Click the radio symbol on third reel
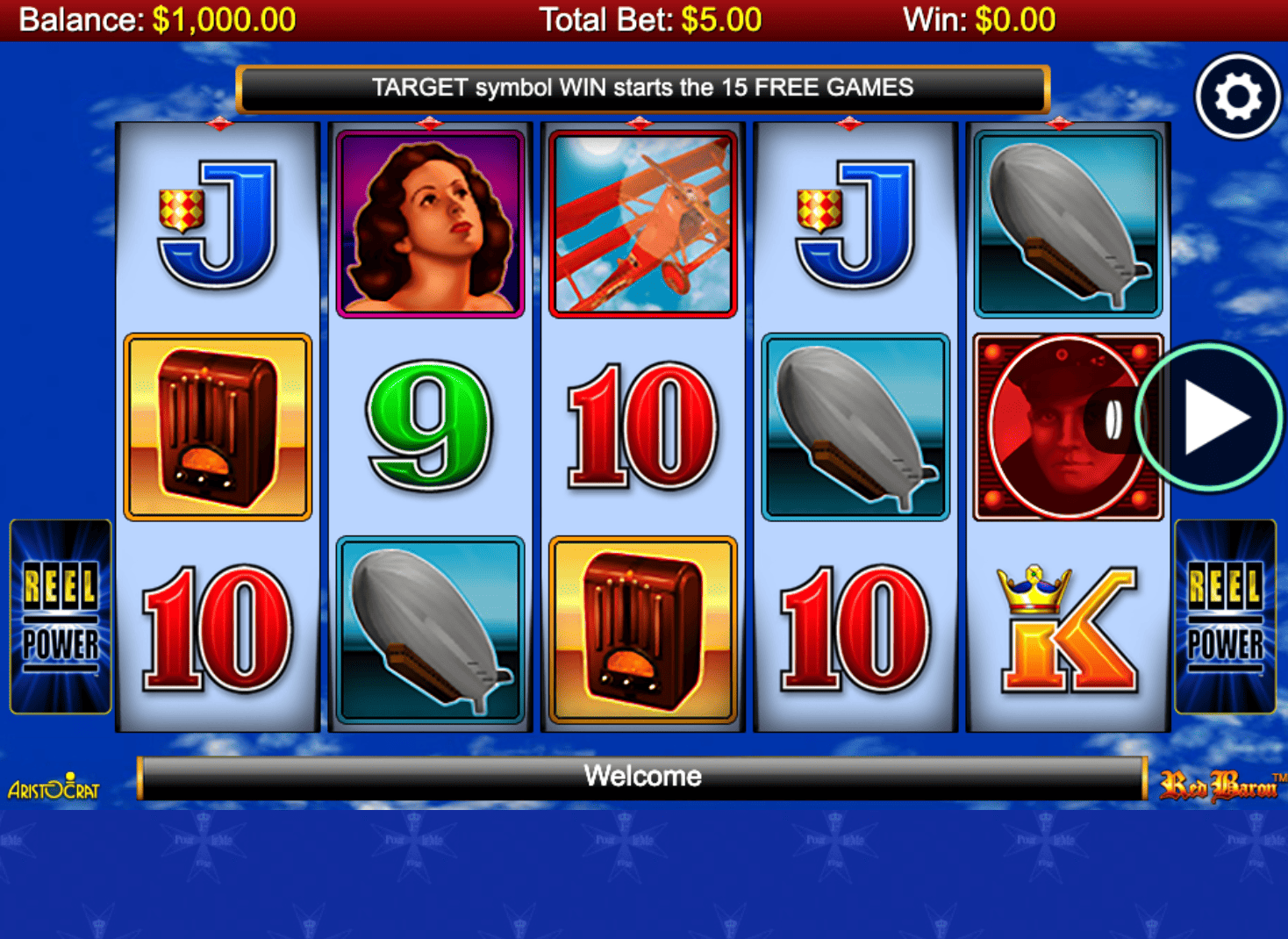 click(x=643, y=630)
